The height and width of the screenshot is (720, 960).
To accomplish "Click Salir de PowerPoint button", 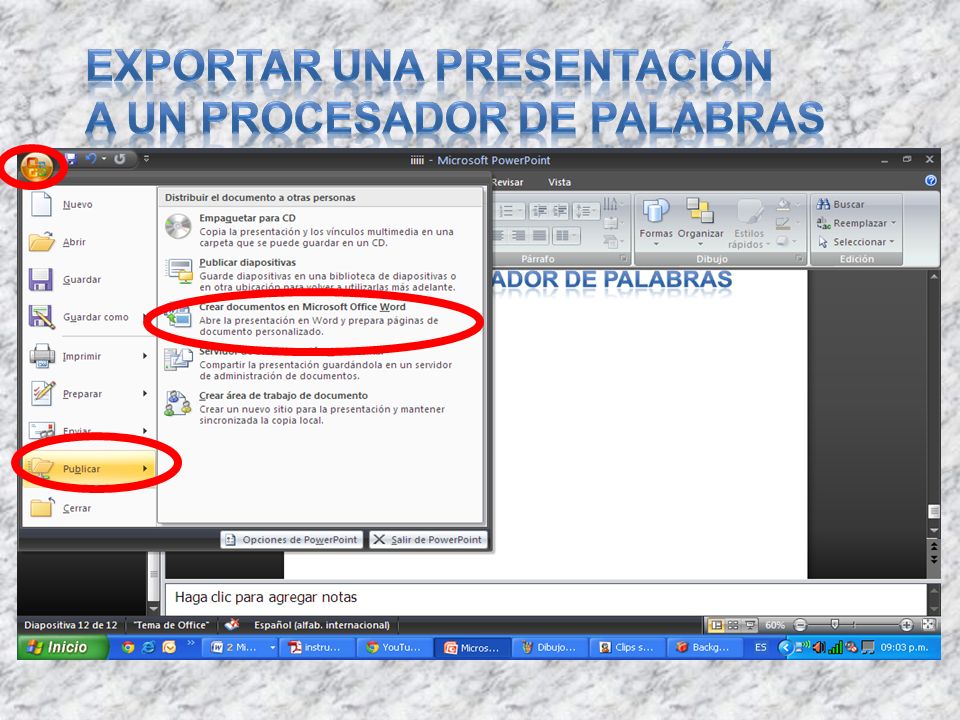I will tap(428, 539).
